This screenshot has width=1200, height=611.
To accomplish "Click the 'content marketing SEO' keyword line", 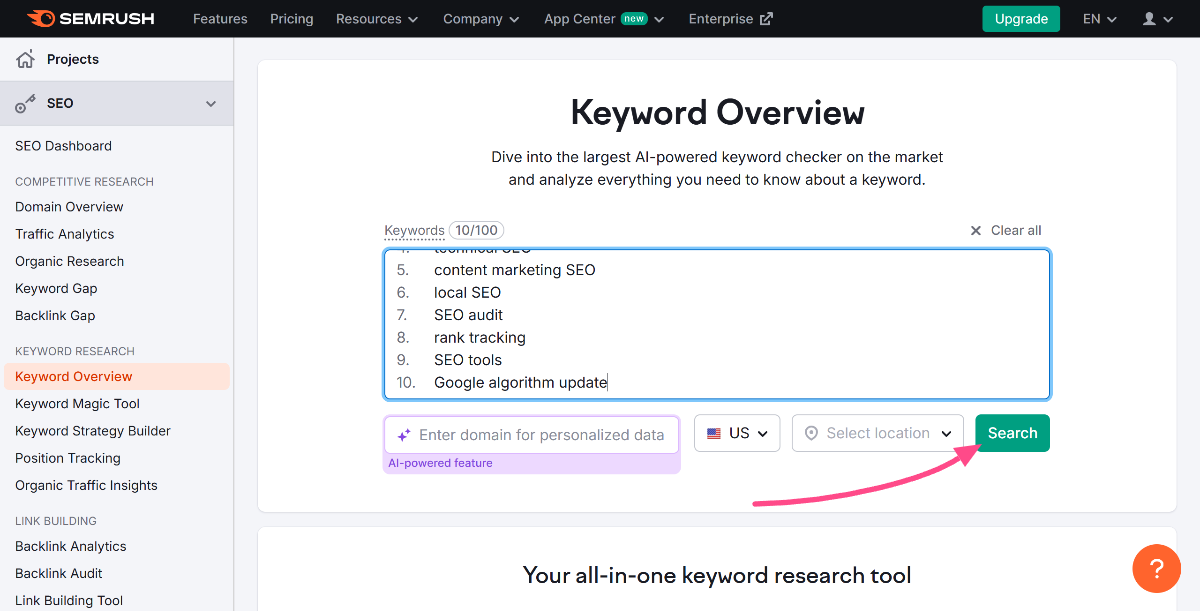I will coord(514,270).
